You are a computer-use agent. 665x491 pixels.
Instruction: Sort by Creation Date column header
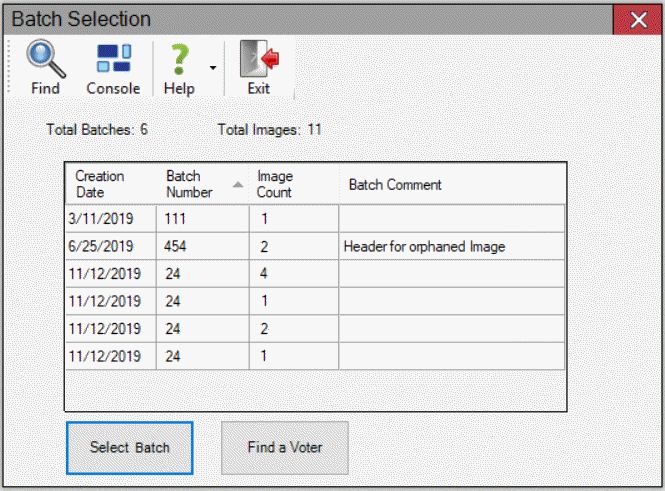pyautogui.click(x=100, y=184)
